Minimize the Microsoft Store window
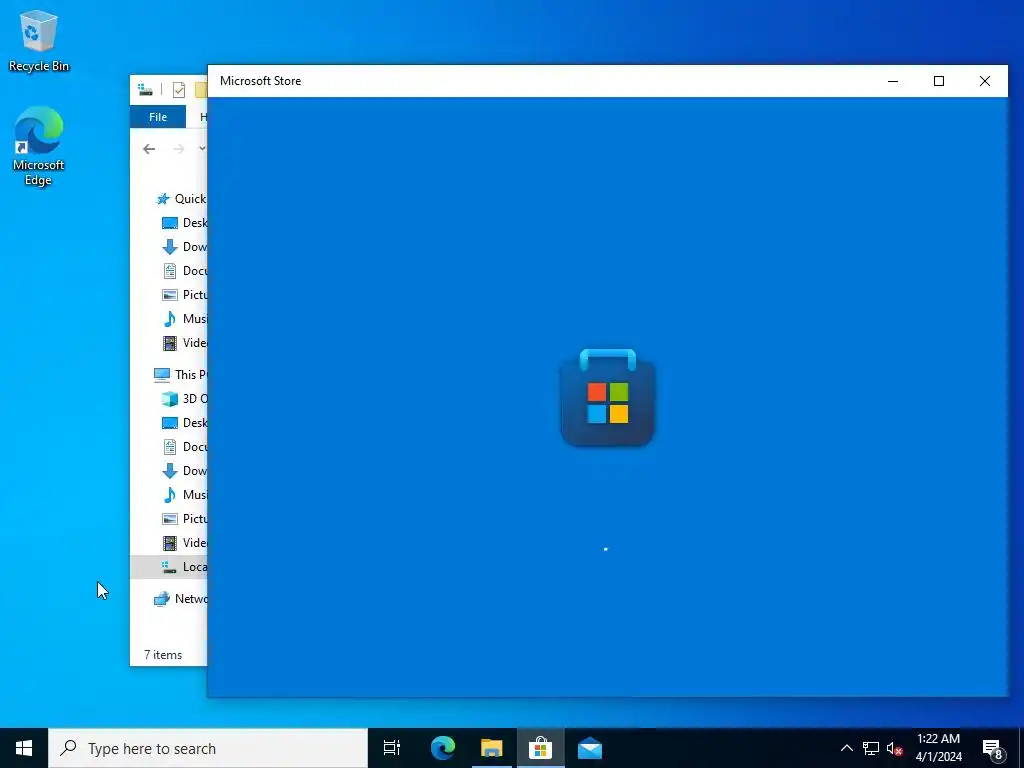The image size is (1024, 768). pos(893,81)
